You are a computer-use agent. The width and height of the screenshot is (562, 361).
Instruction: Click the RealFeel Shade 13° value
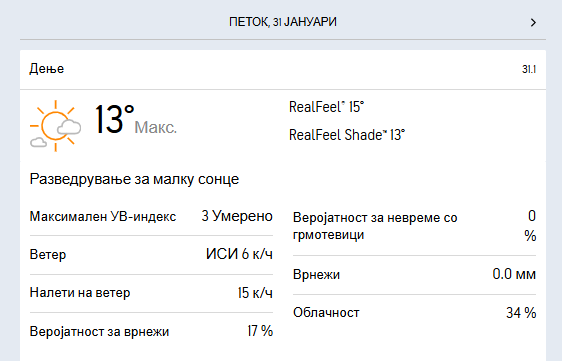pyautogui.click(x=347, y=135)
